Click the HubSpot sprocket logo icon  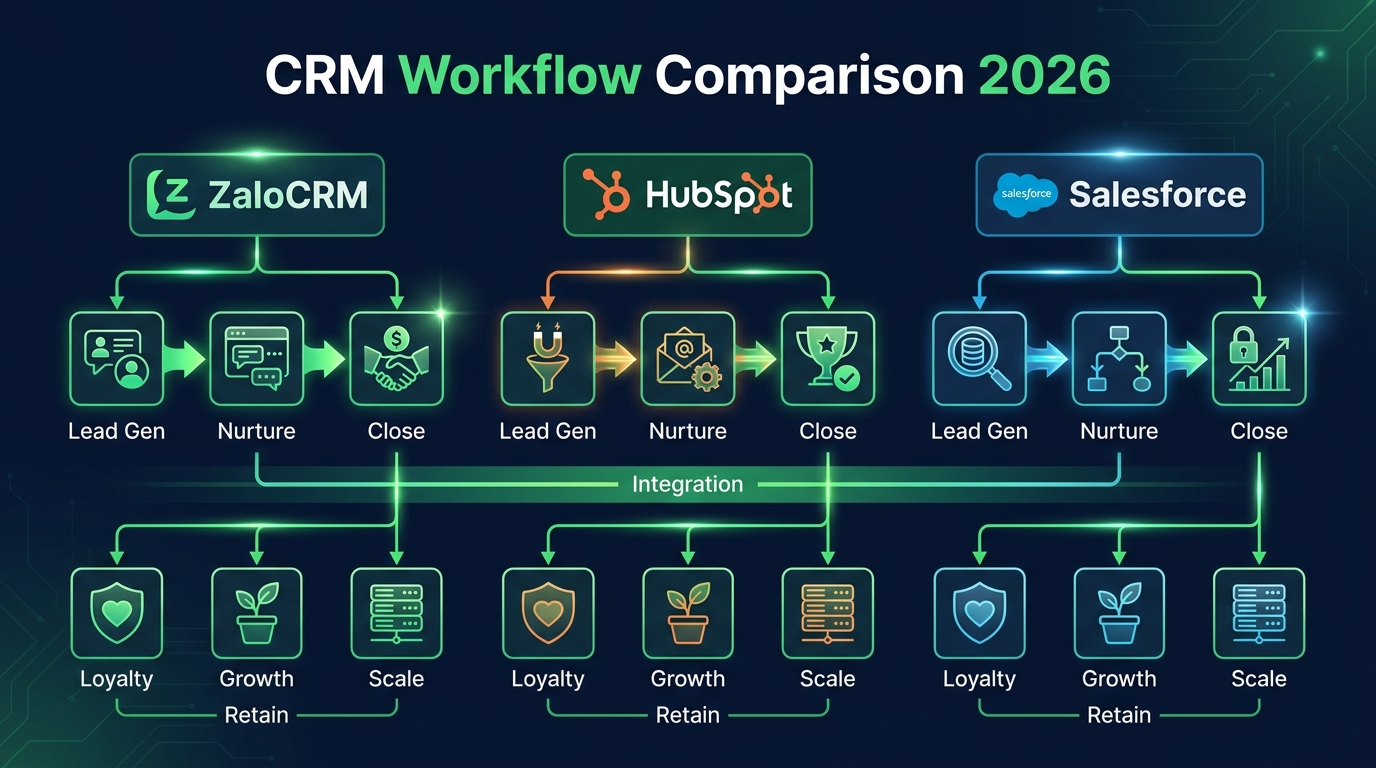608,193
